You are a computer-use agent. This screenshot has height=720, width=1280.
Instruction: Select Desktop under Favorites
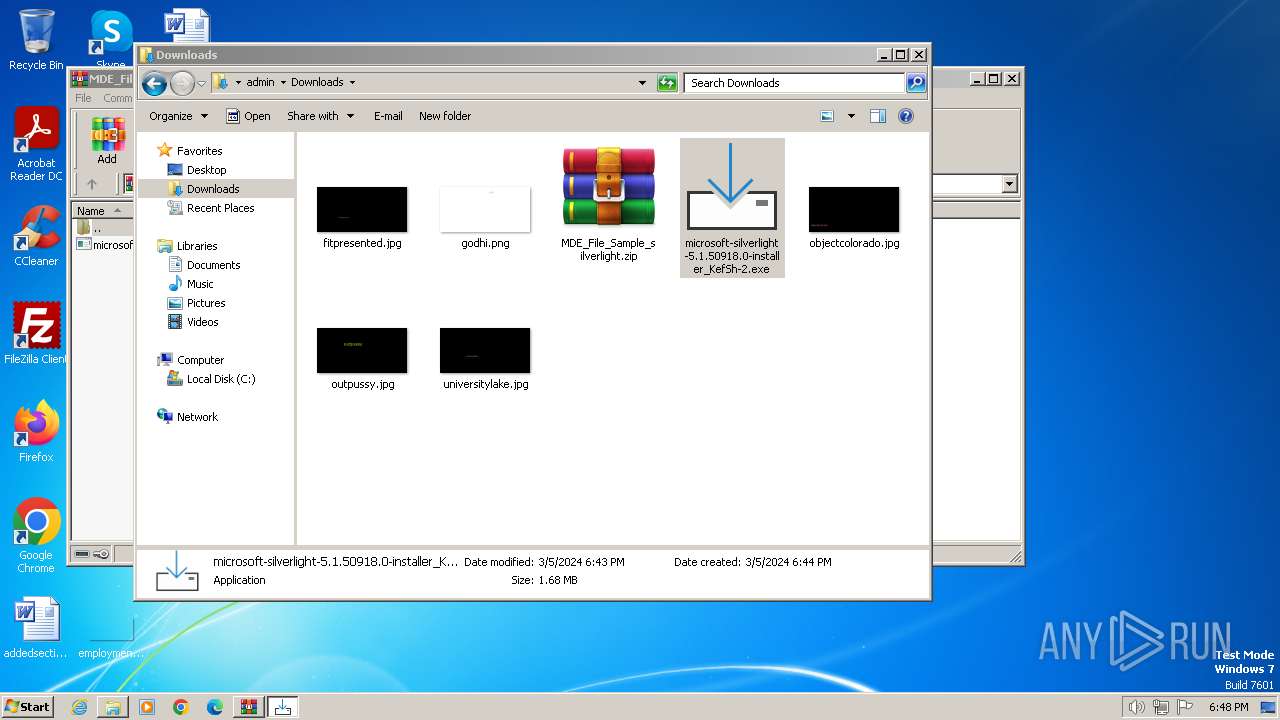206,170
